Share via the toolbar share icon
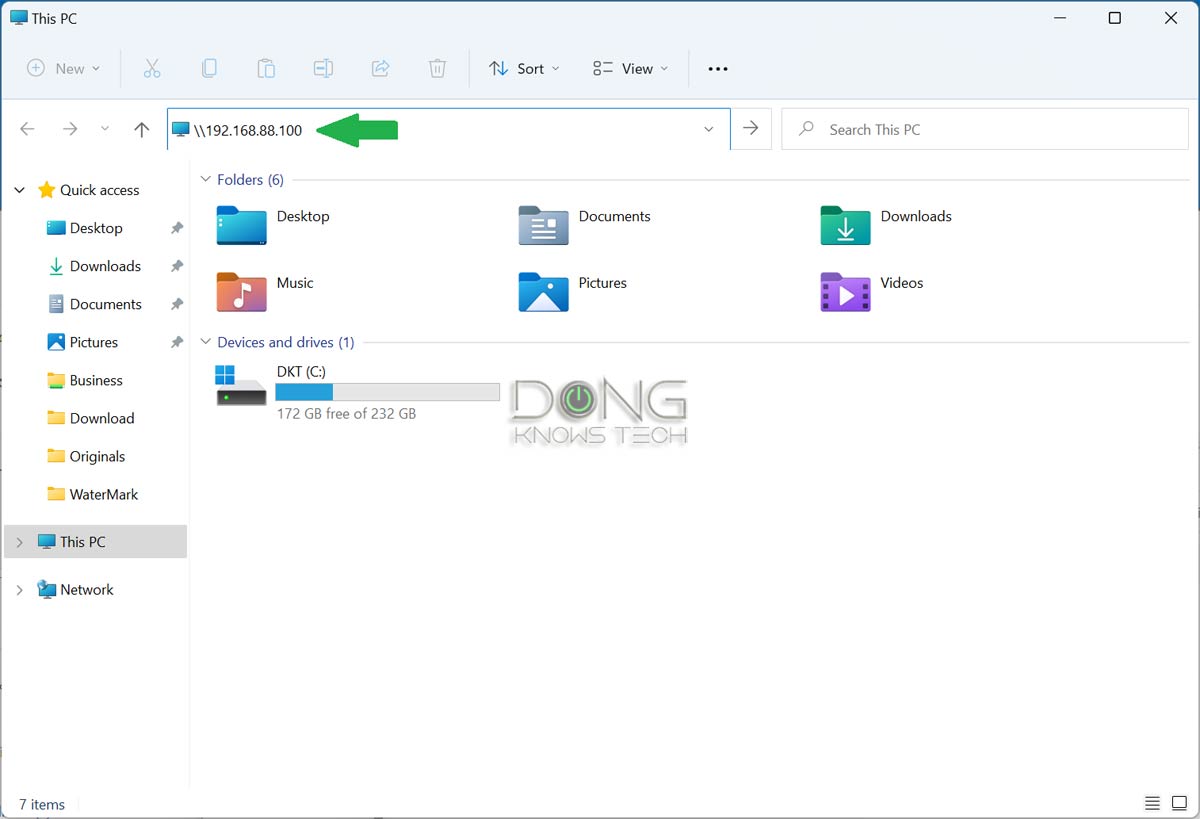The height and width of the screenshot is (819, 1200). [380, 68]
